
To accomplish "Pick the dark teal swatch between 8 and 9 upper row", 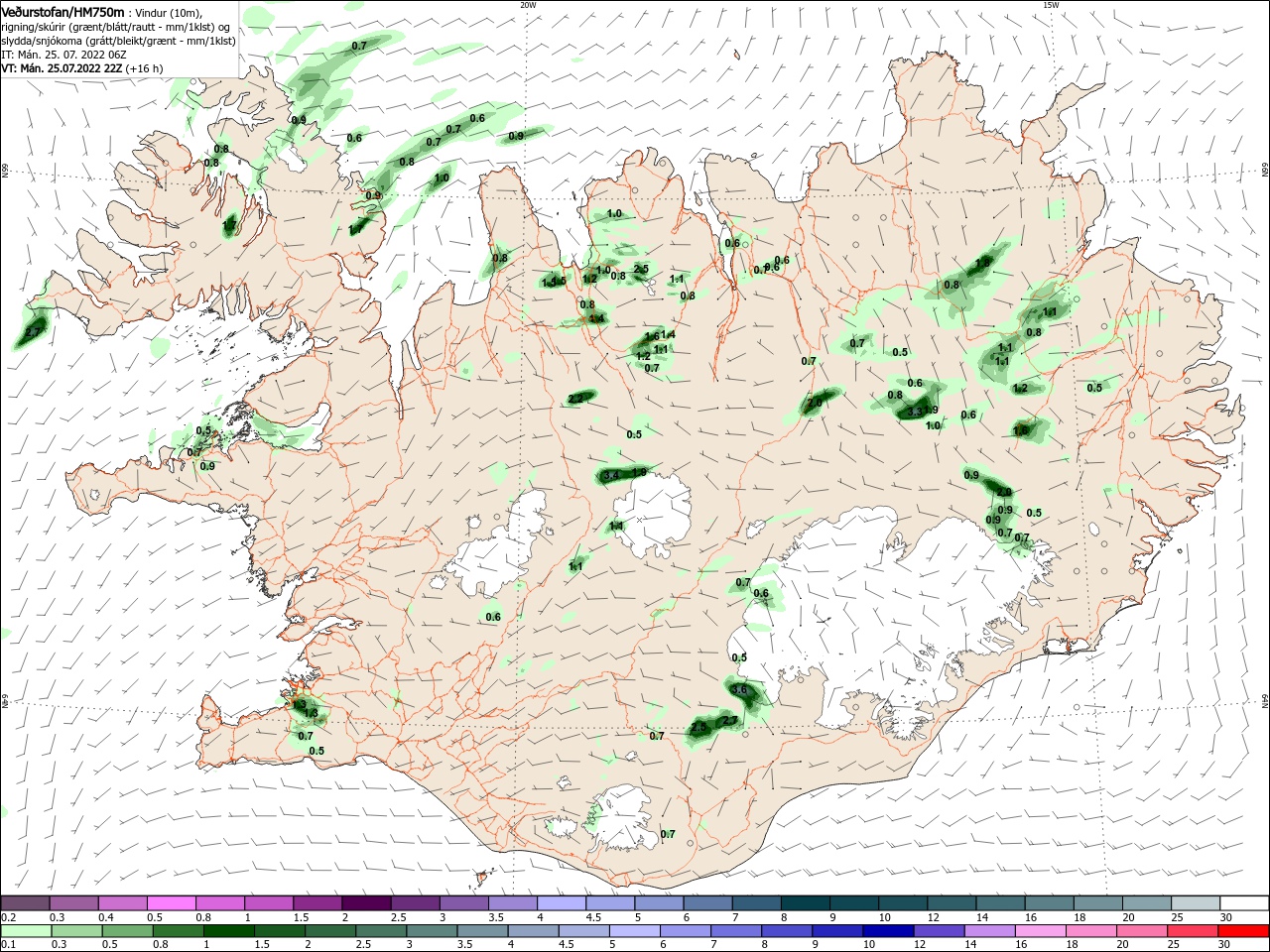I will [x=805, y=902].
